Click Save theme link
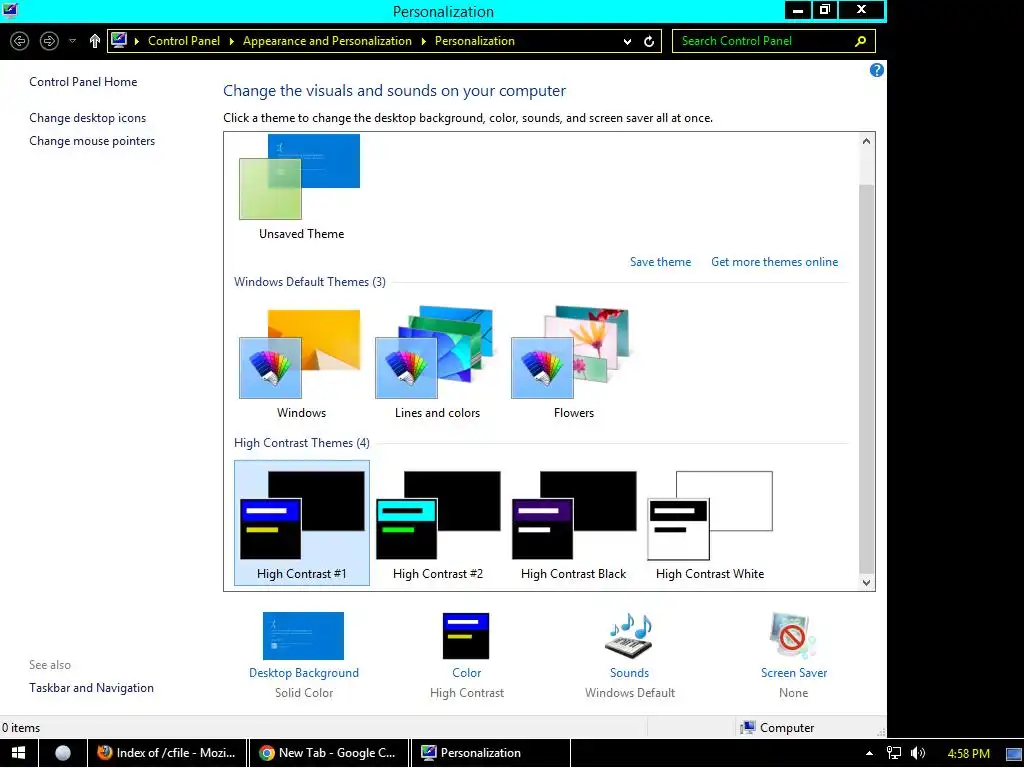This screenshot has height=768, width=1024. click(x=660, y=262)
